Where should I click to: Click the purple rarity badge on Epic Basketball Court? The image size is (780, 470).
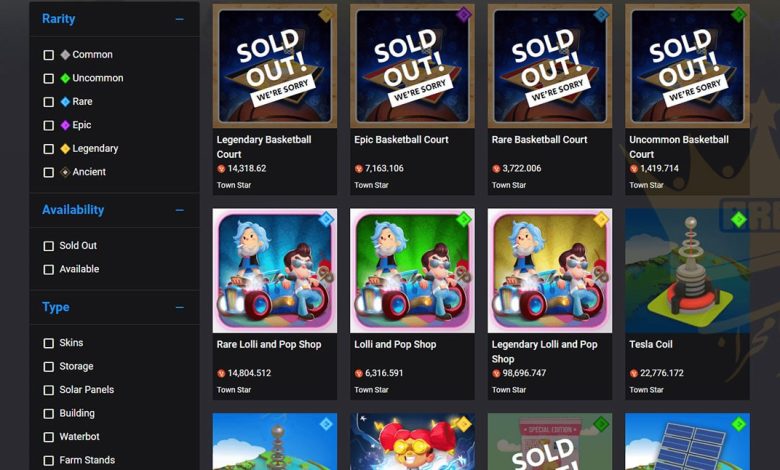coord(464,14)
